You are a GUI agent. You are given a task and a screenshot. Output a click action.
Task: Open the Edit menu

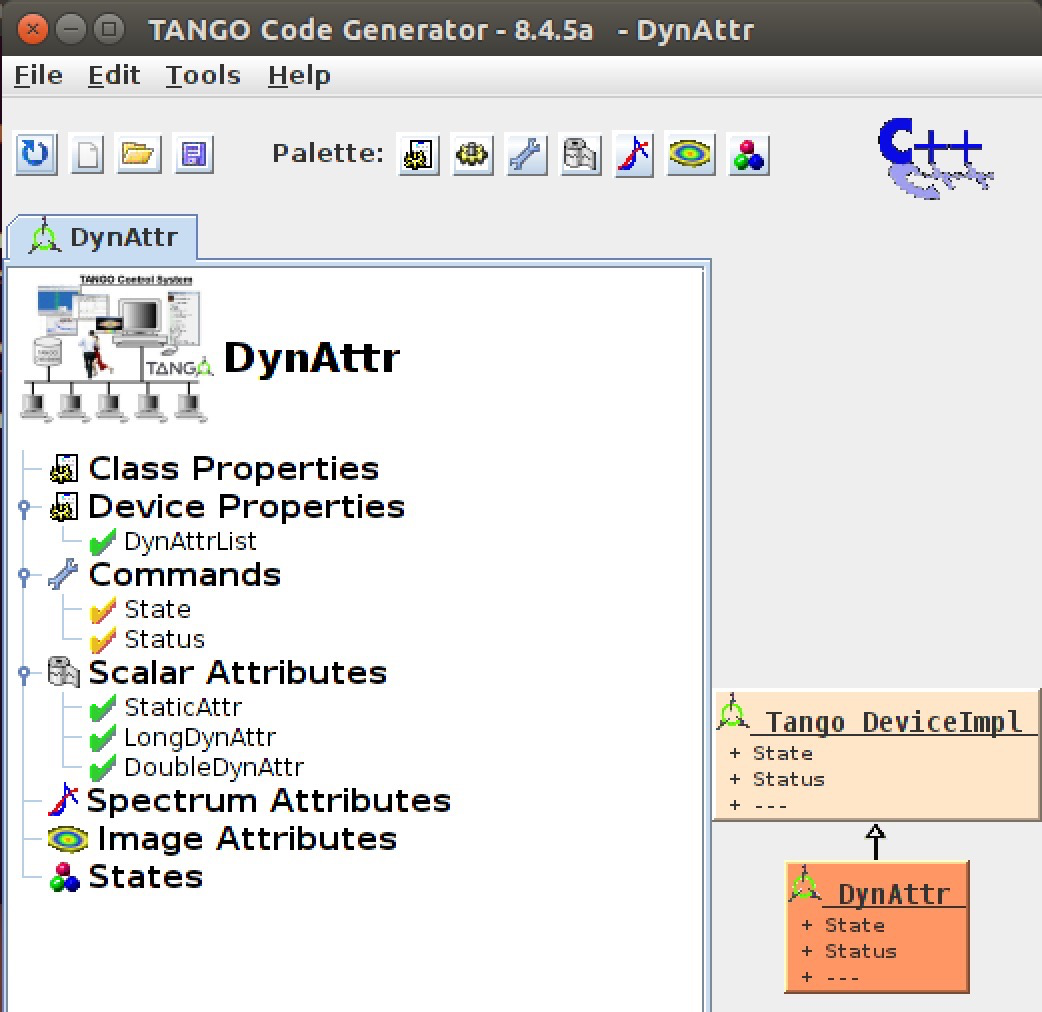pos(114,76)
